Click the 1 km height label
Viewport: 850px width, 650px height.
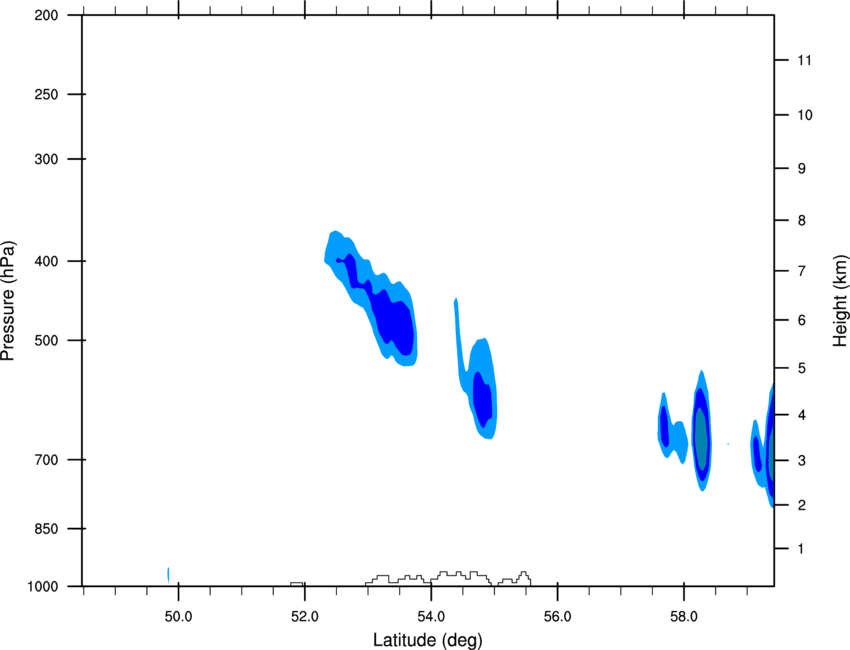pyautogui.click(x=801, y=549)
